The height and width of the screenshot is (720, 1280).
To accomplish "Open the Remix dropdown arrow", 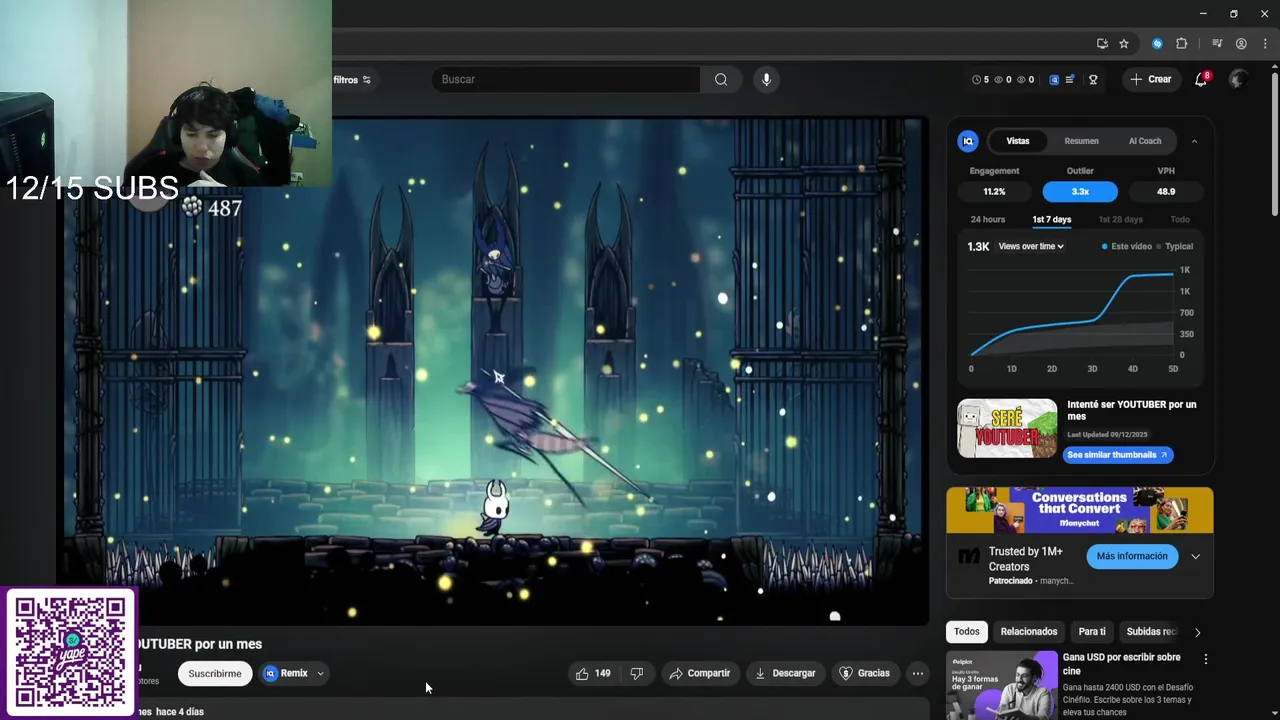I will (320, 673).
